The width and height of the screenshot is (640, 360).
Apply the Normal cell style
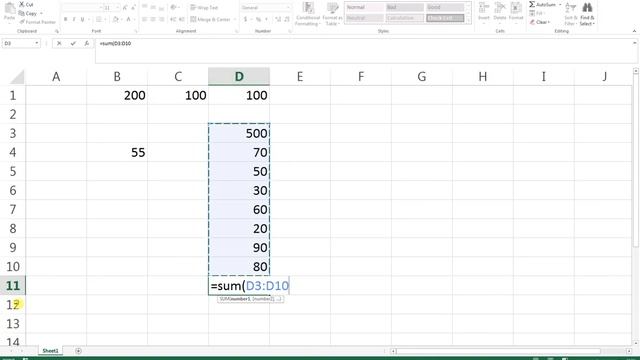click(x=365, y=7)
